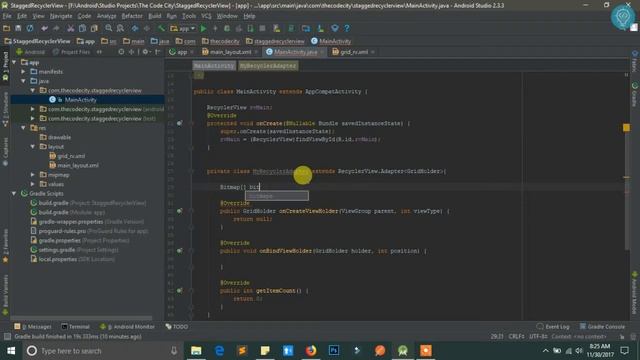The image size is (640, 360).
Task: Click the CRLF line separator status entry
Action: [x=516, y=337]
